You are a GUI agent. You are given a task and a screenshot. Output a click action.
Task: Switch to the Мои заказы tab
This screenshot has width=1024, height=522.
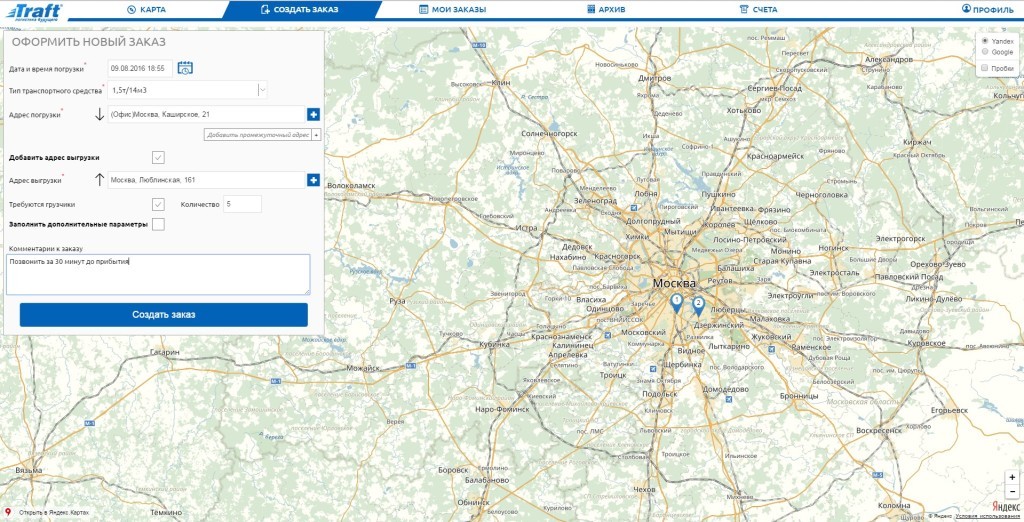click(x=452, y=9)
